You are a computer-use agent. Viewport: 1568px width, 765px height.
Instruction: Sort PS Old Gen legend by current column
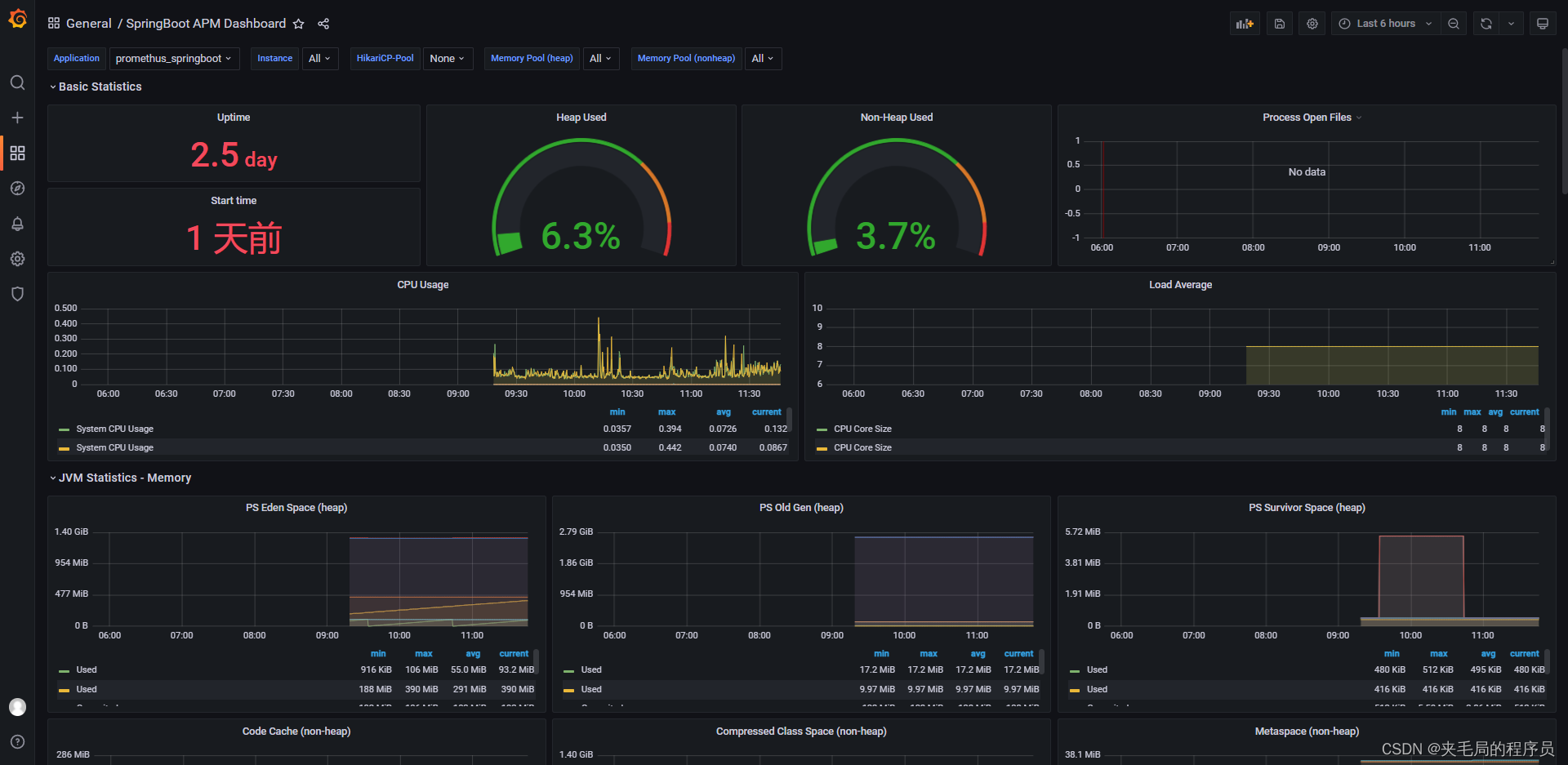(x=1019, y=654)
